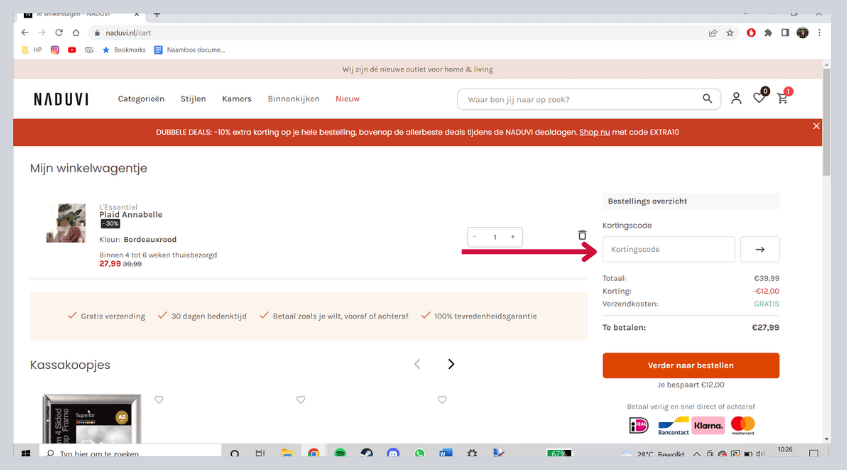Open the Chrome three-dot menu
The image size is (847, 470).
(x=819, y=33)
